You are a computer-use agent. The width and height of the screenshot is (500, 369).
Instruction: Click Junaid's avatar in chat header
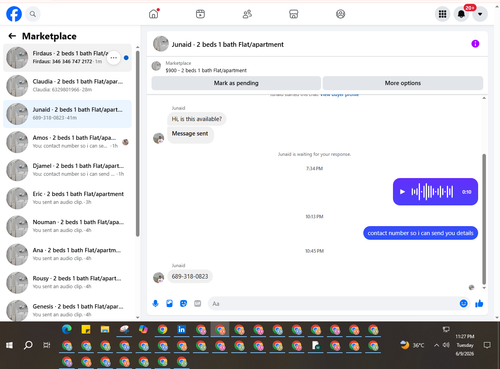pos(161,44)
